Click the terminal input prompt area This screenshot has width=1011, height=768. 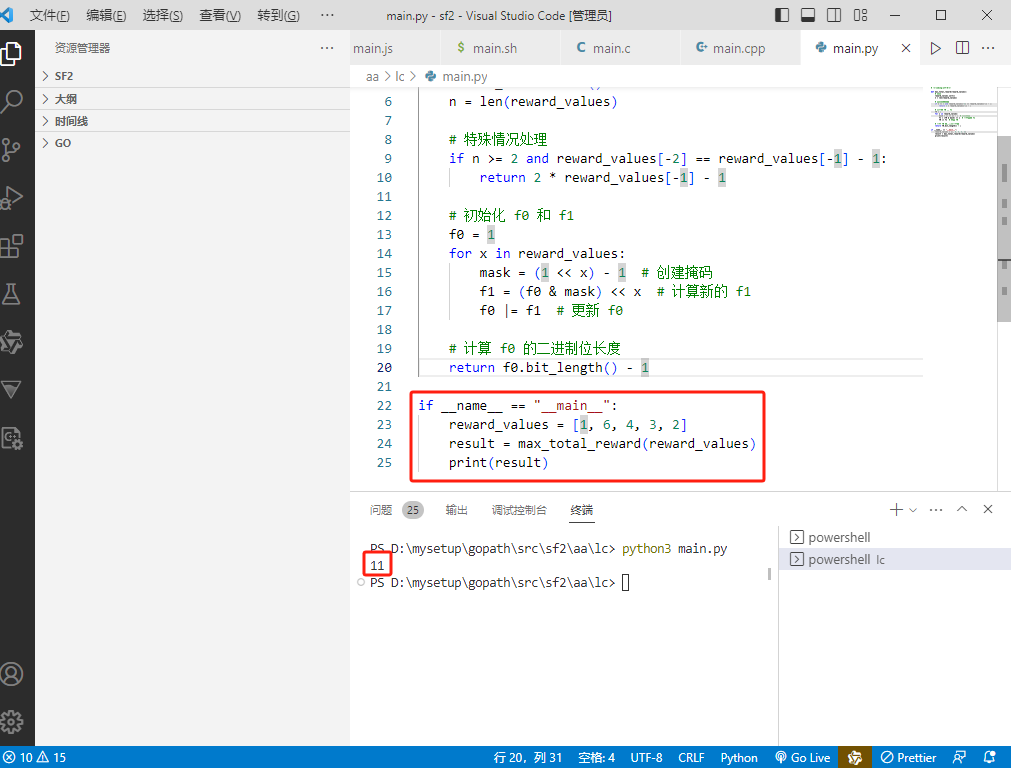(625, 583)
